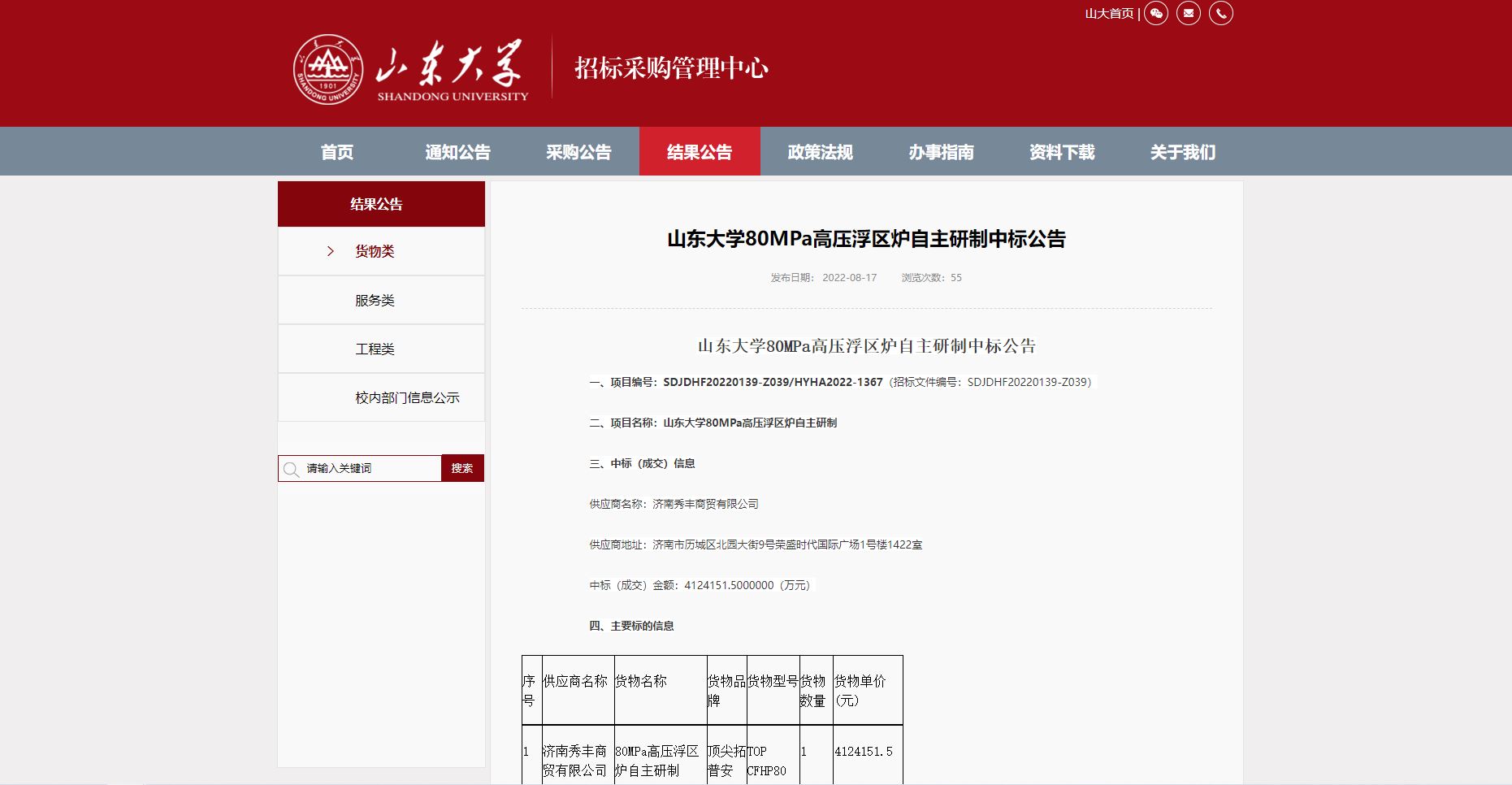Click the Shandong University logo emblem
The height and width of the screenshot is (785, 1512).
pyautogui.click(x=328, y=69)
